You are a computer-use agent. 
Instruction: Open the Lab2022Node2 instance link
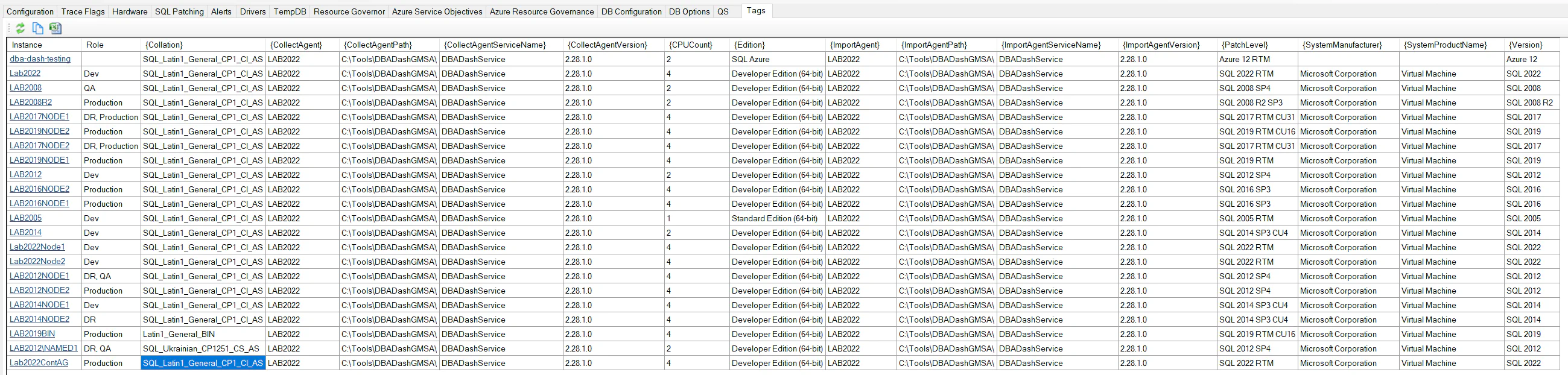pos(37,261)
